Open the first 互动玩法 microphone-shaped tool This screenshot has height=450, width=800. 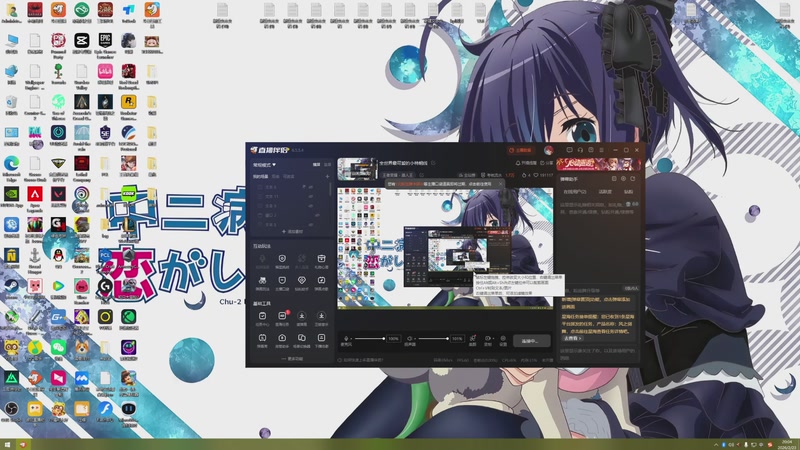[262, 261]
